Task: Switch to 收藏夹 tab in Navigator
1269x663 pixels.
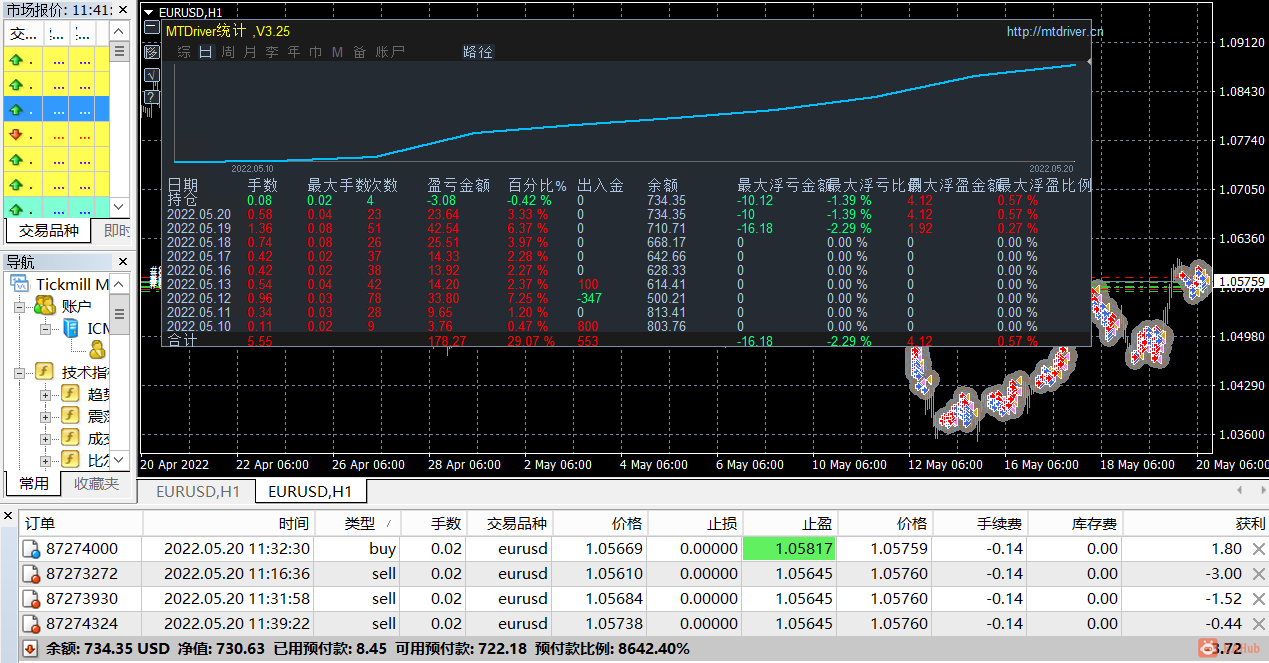Action: coord(95,483)
